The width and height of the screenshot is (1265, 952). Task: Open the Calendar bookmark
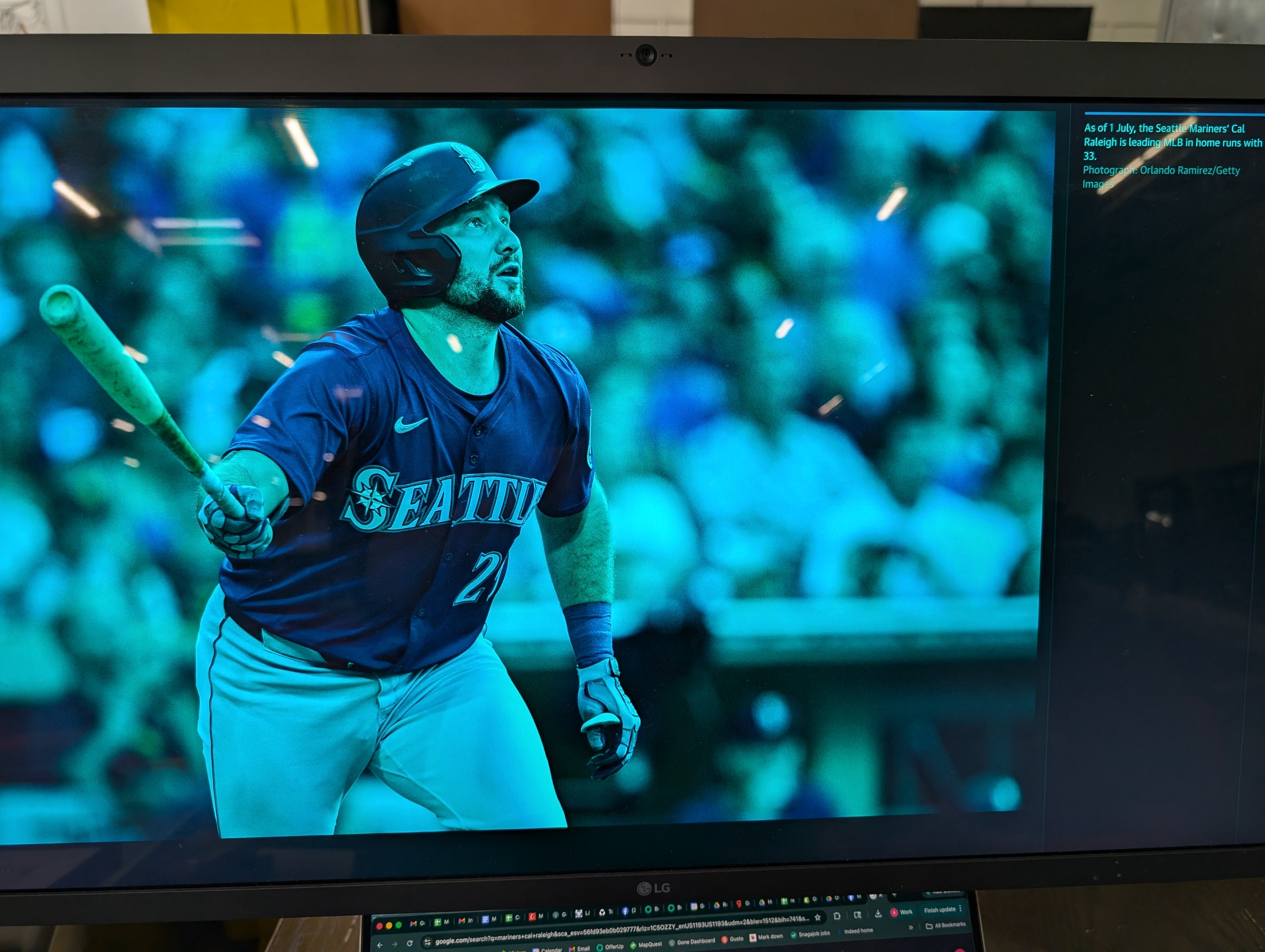point(547,949)
